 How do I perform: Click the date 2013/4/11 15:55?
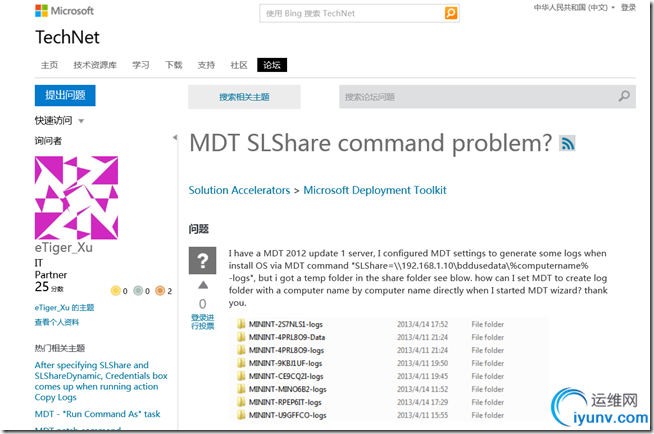click(423, 415)
